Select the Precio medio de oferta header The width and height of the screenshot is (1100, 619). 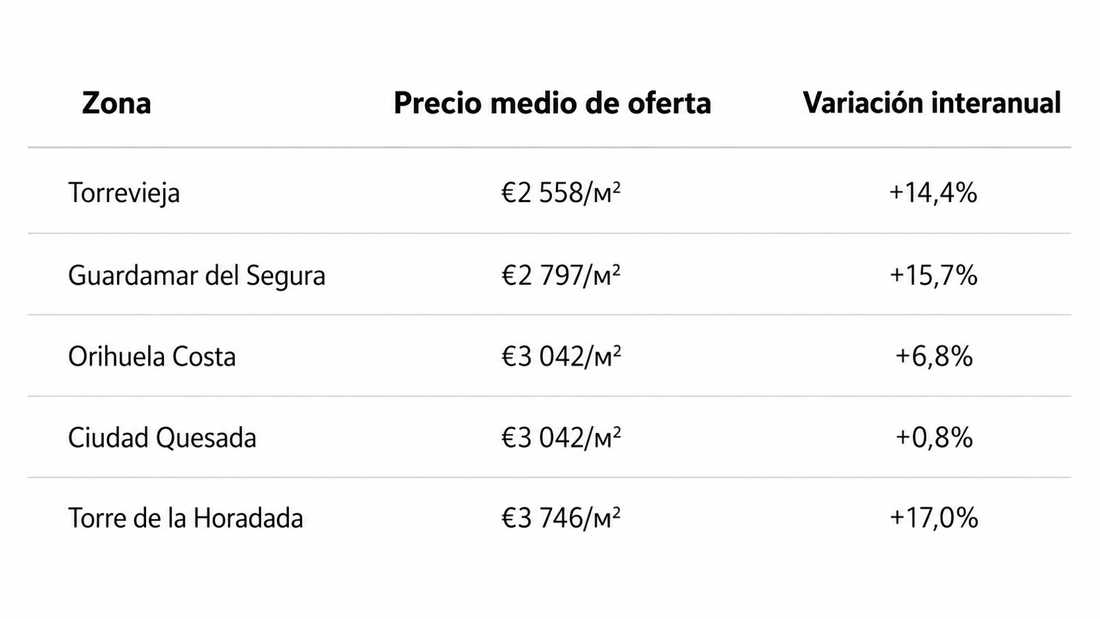[552, 103]
